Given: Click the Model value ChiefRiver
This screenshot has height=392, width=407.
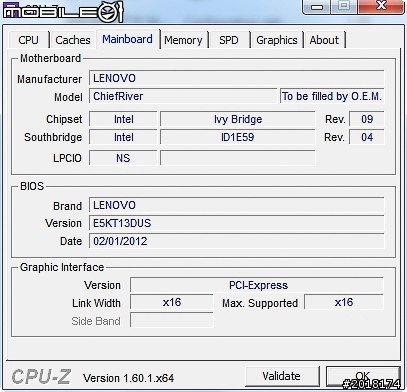Looking at the screenshot, I should (x=183, y=96).
